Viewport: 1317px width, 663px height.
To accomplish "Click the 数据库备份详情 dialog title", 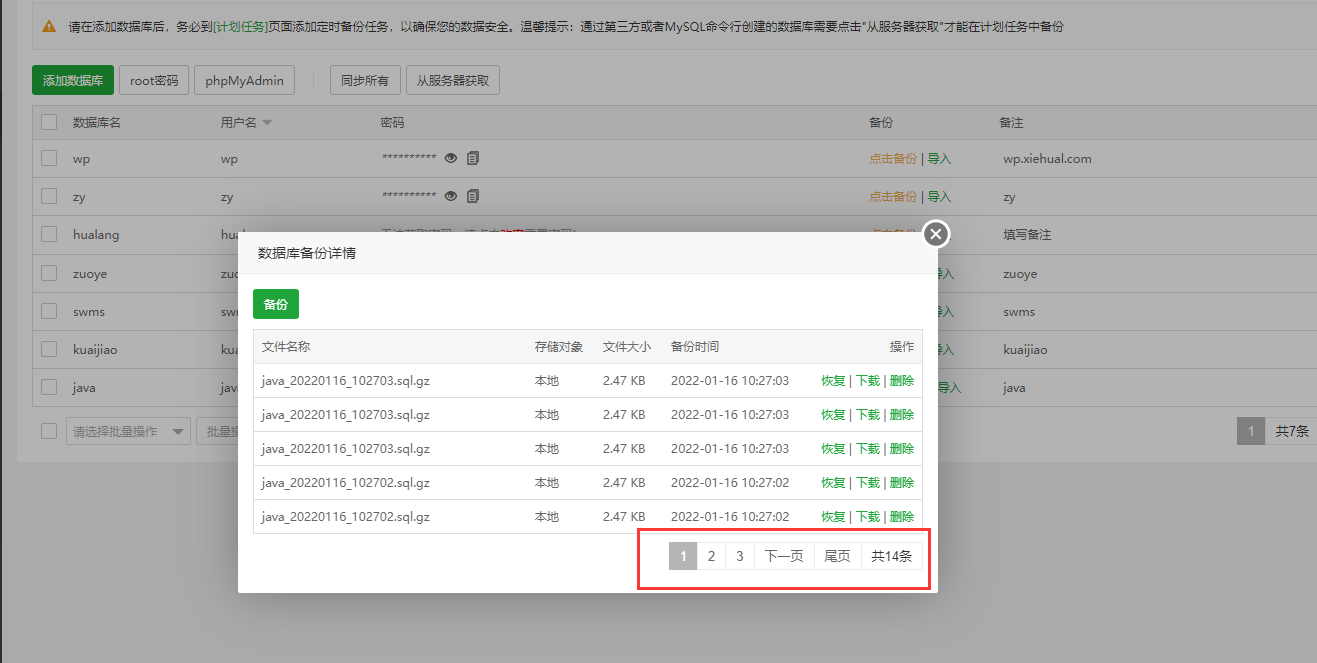I will click(307, 253).
